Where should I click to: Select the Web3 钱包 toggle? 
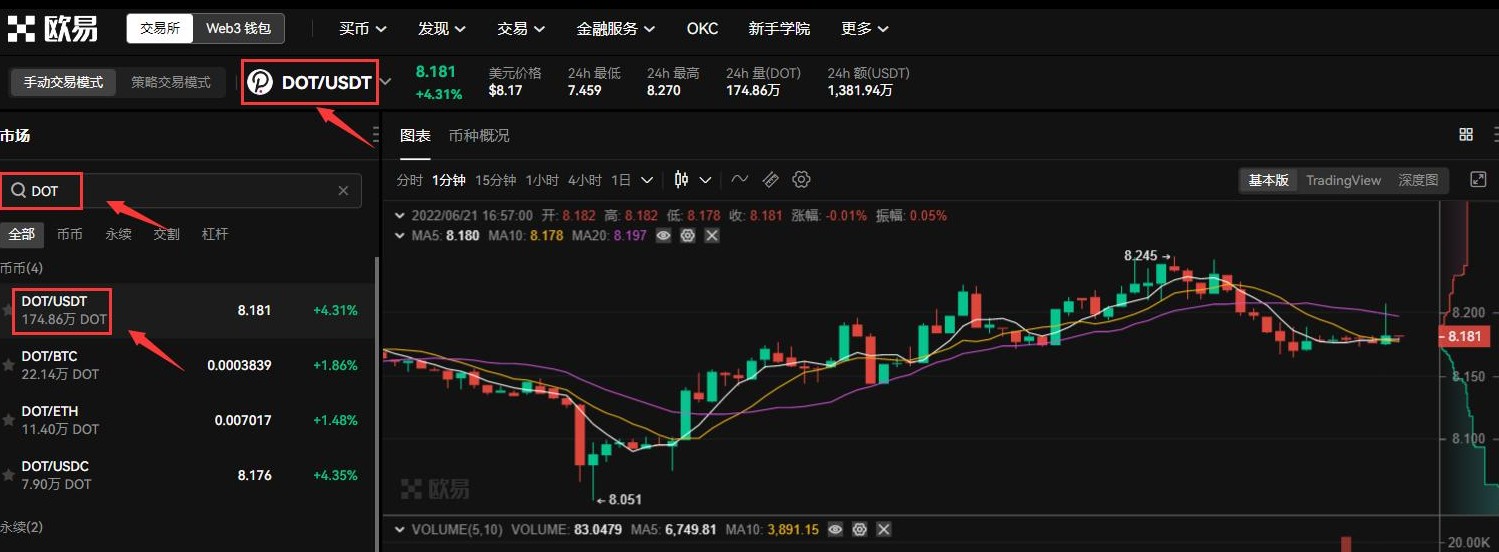coord(238,28)
